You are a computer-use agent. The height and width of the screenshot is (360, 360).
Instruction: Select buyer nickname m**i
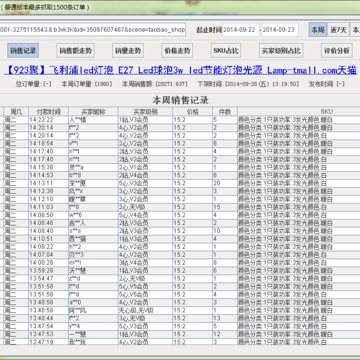pyautogui.click(x=93, y=263)
